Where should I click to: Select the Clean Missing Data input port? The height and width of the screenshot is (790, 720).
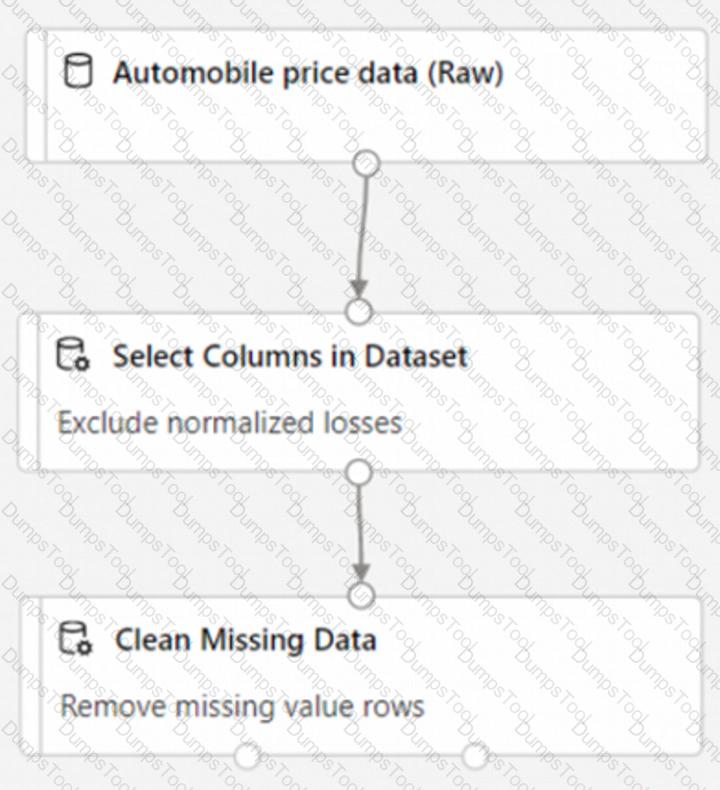[x=362, y=595]
